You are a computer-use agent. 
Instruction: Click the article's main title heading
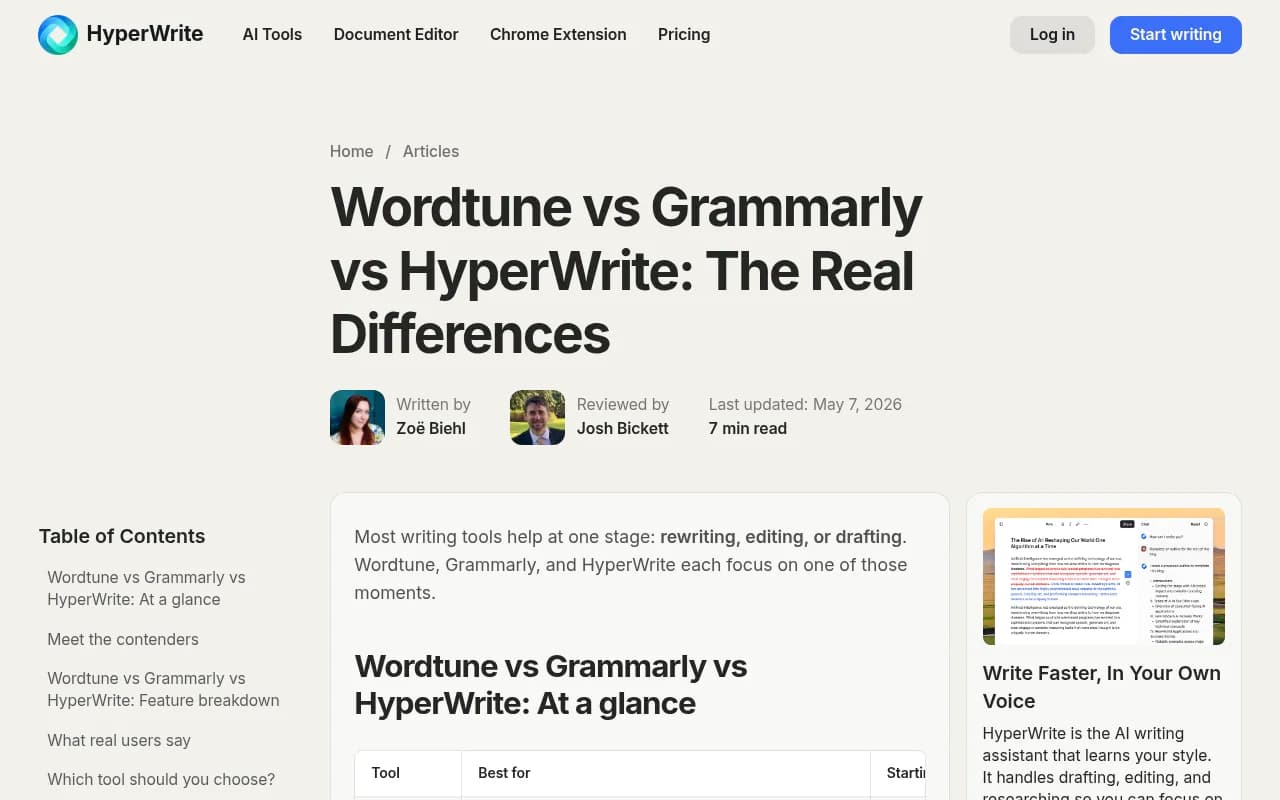(x=626, y=270)
